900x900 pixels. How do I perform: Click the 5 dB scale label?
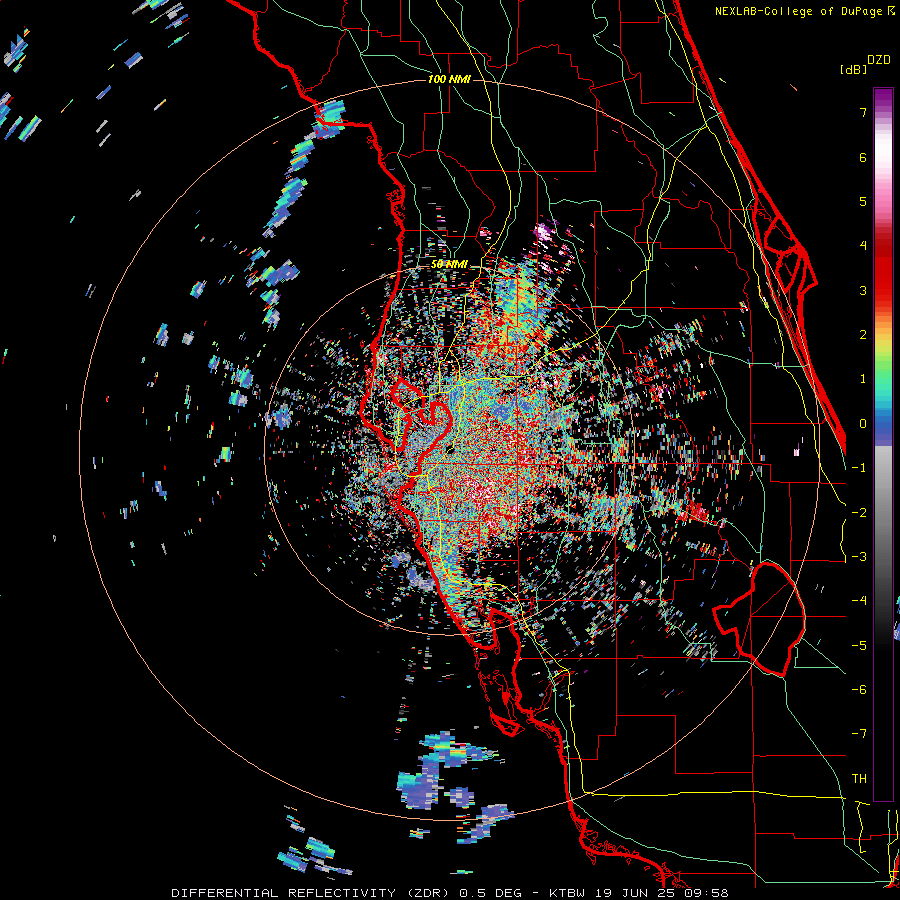(x=863, y=201)
